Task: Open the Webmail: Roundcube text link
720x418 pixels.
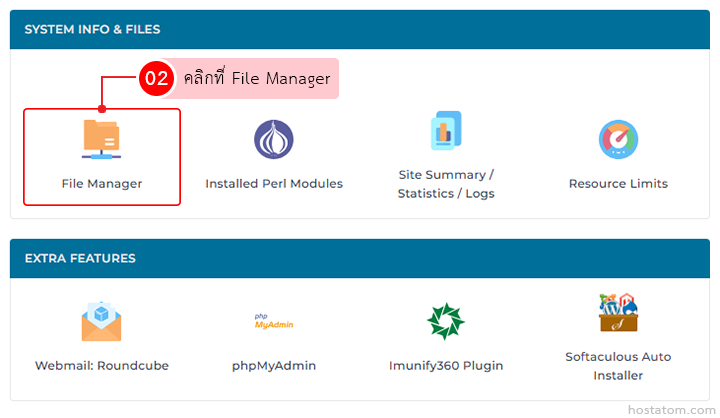Action: 101,366
